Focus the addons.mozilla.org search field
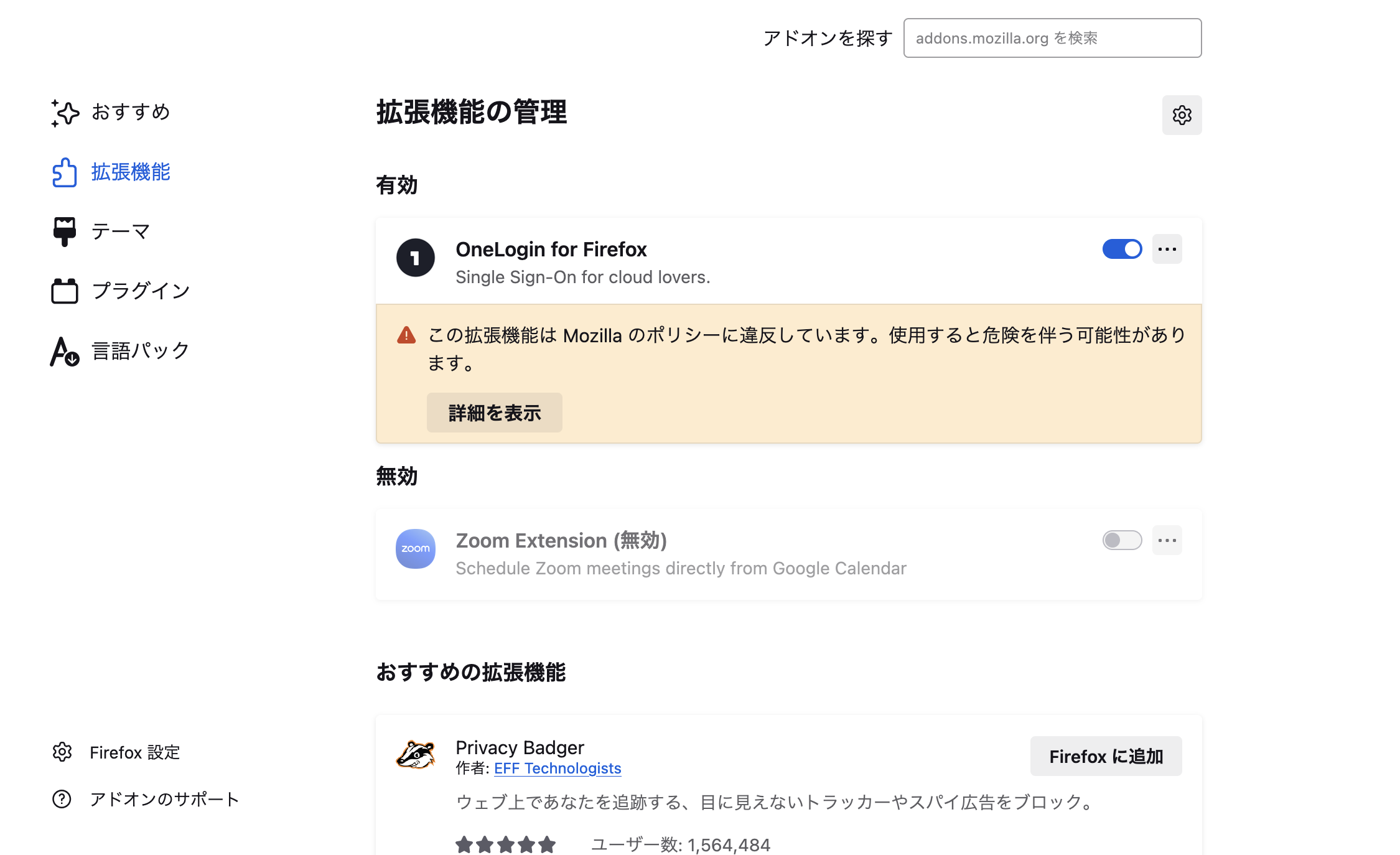The height and width of the screenshot is (855, 1400). [1052, 38]
